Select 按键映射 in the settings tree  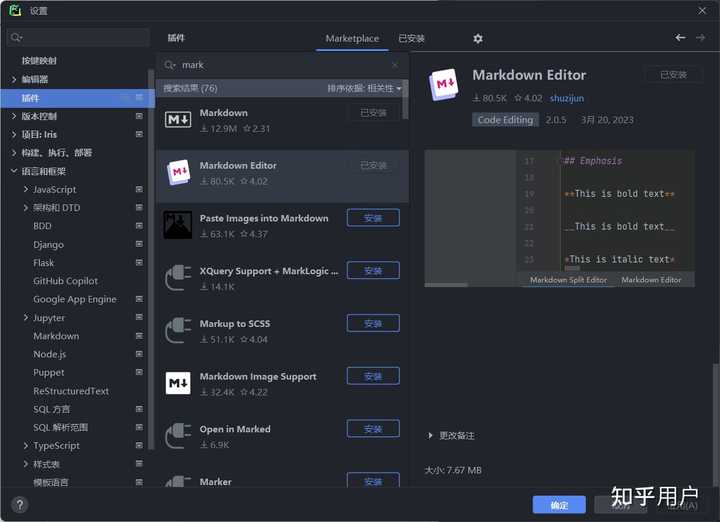pos(39,61)
